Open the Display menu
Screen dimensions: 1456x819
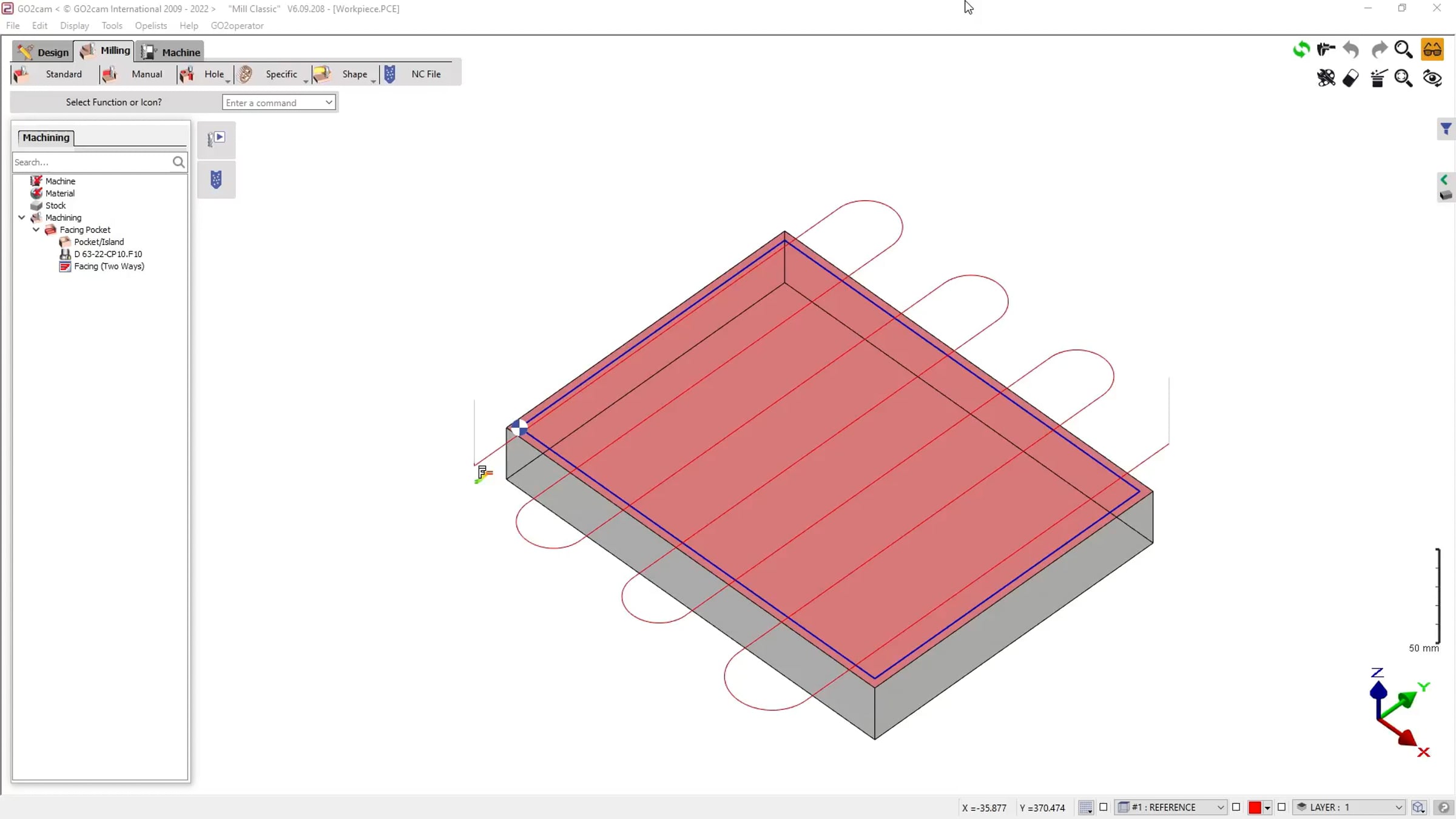pyautogui.click(x=75, y=25)
